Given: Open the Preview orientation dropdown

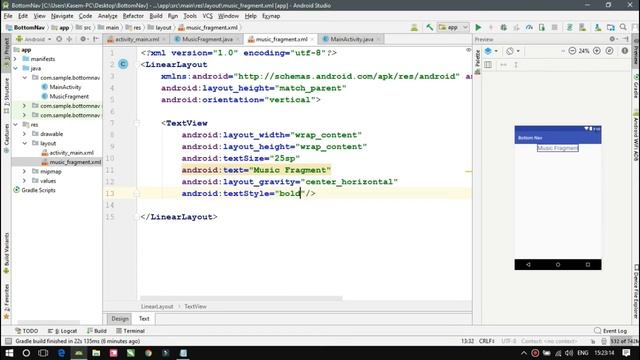Looking at the screenshot, I should [x=513, y=51].
